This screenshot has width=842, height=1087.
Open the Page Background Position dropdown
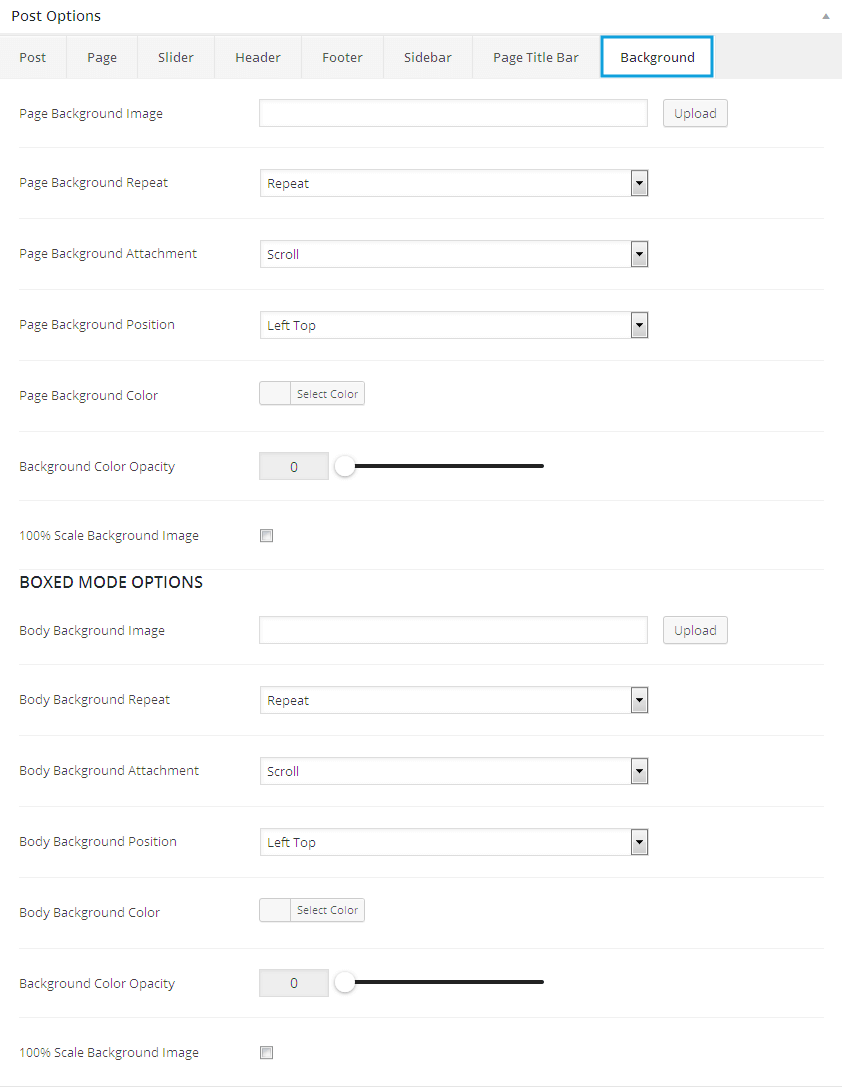[454, 325]
